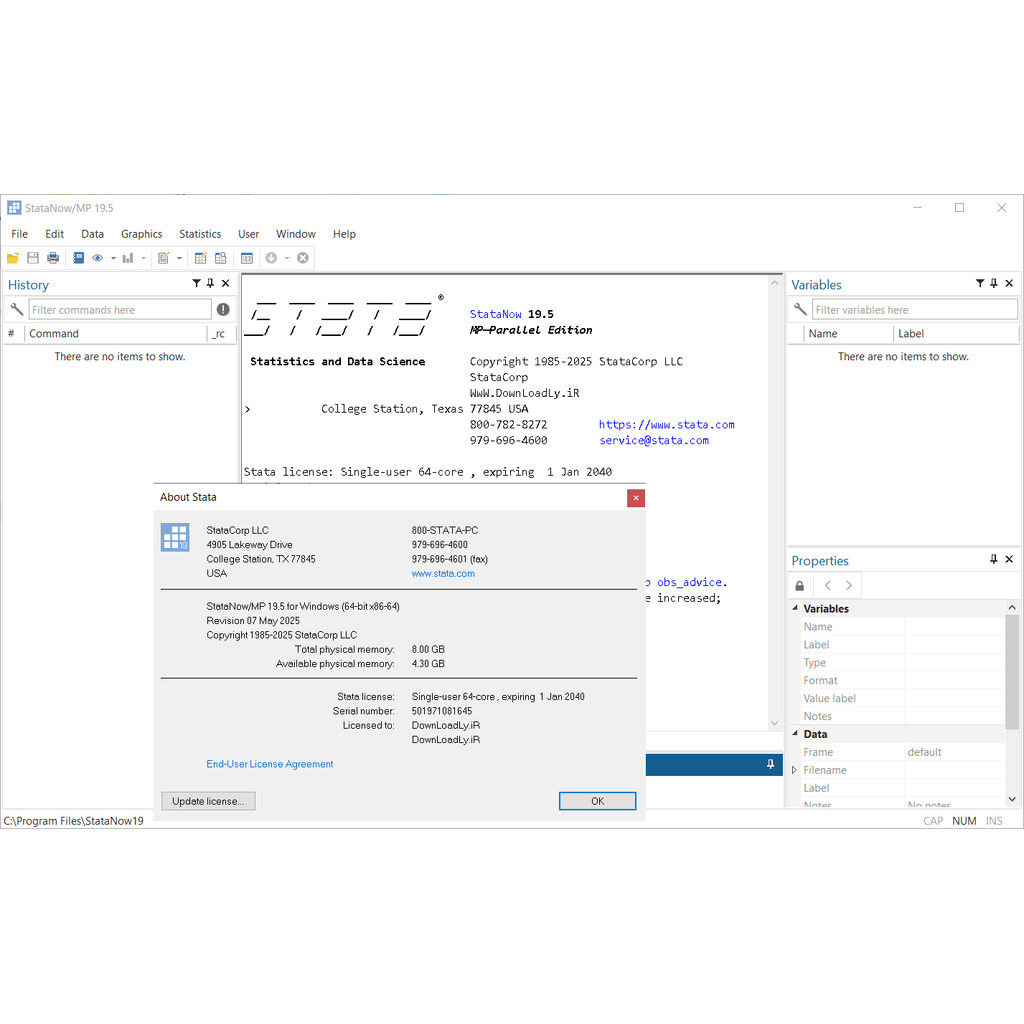Click the Update license... button
1024x1024 pixels.
click(208, 801)
